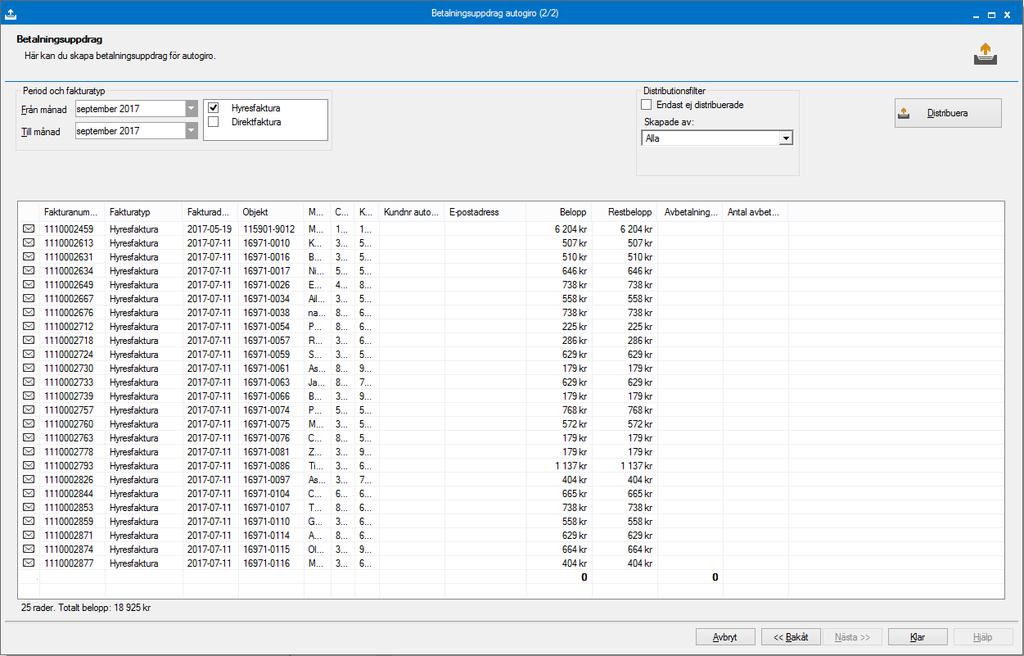Select object cell 115901-9012
This screenshot has height=656, width=1024.
coord(269,229)
